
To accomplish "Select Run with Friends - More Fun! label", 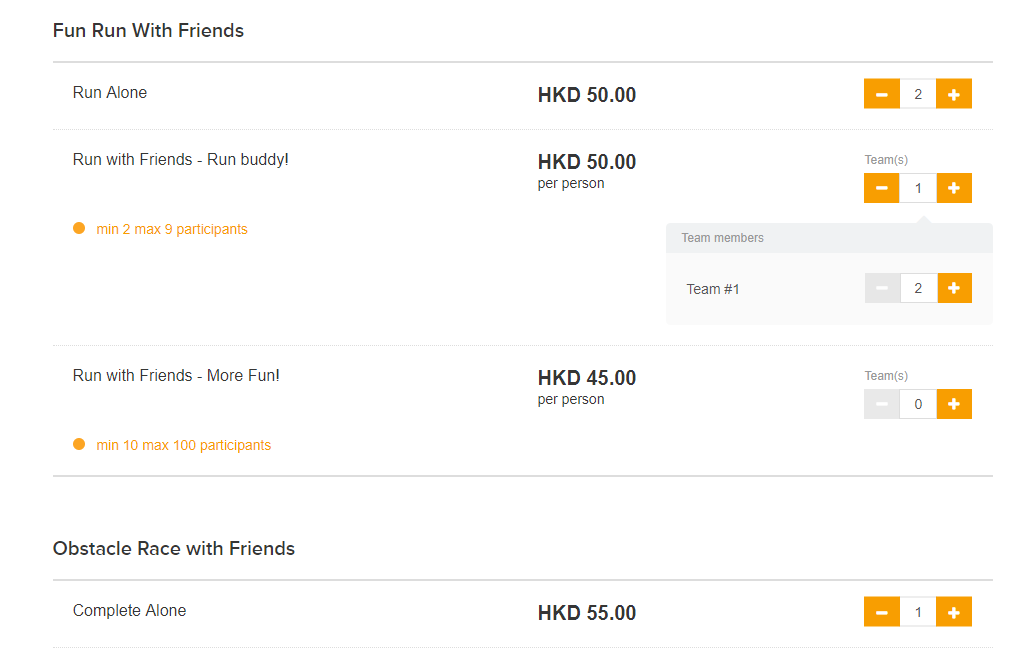I will click(176, 375).
